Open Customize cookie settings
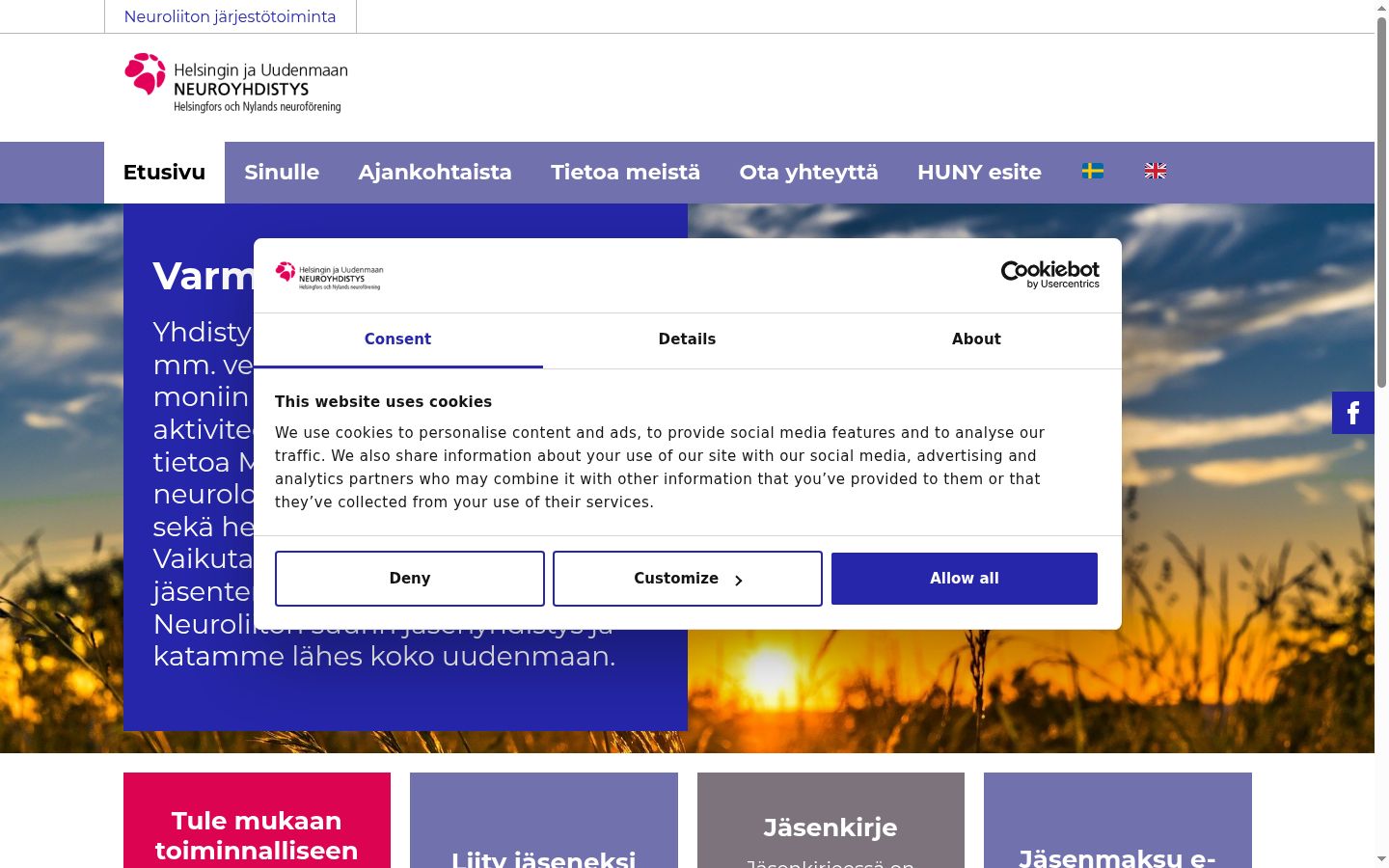This screenshot has width=1389, height=868. click(x=688, y=579)
